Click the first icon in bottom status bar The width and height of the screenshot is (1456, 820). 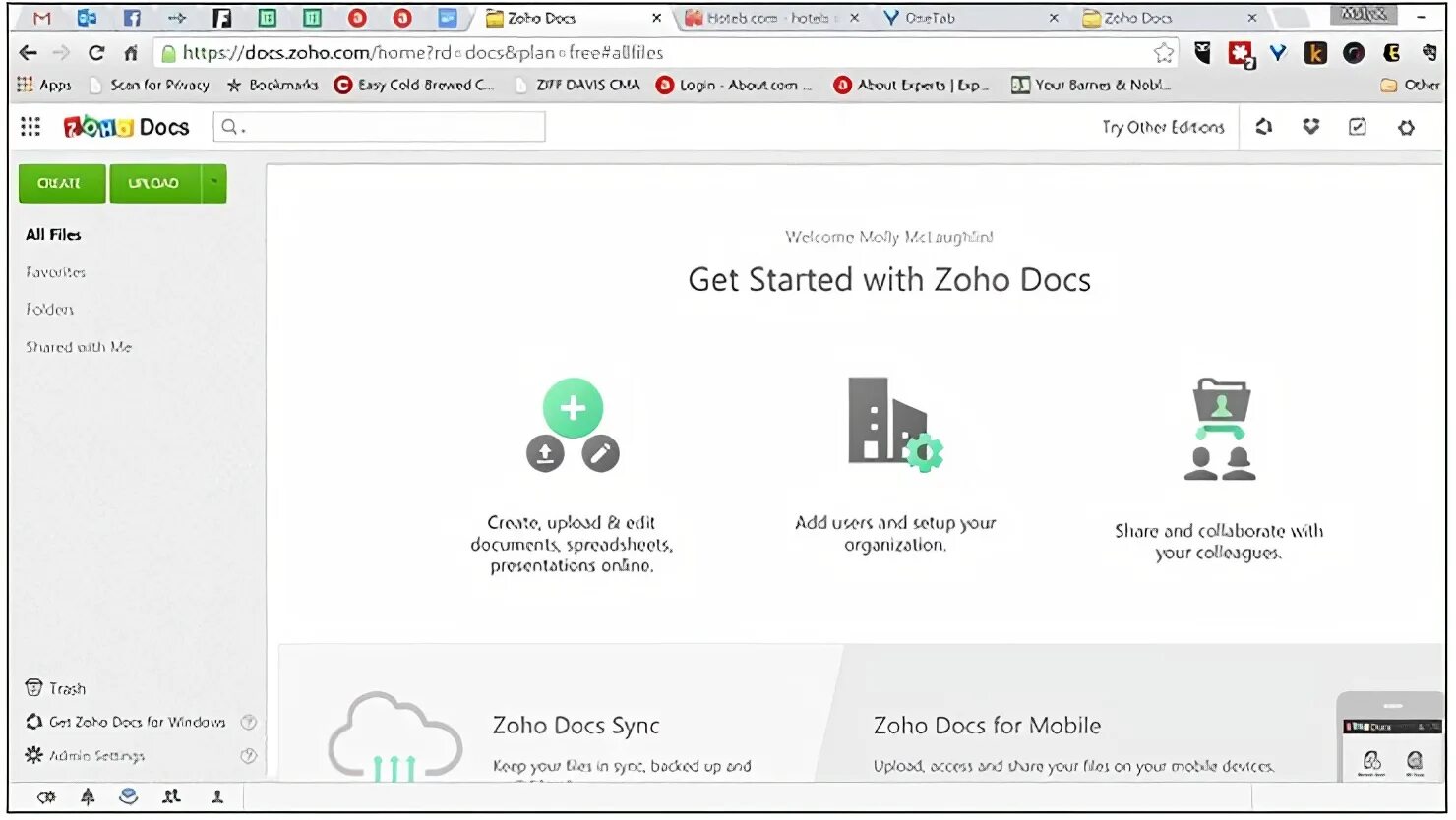[x=46, y=796]
